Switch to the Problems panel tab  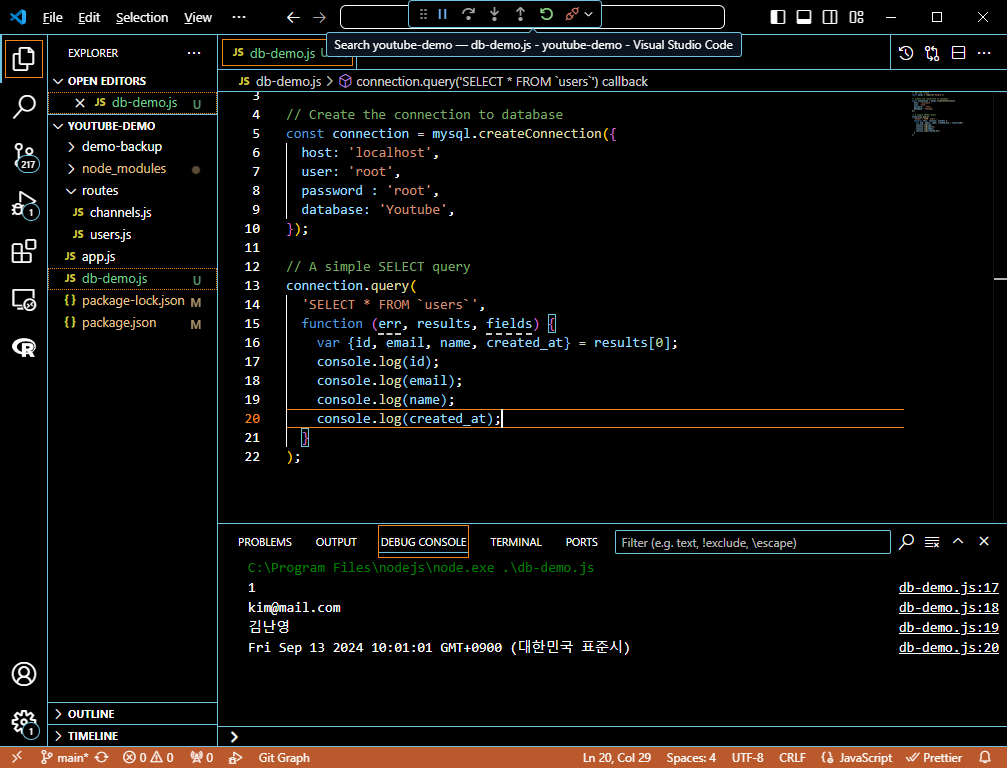point(265,542)
